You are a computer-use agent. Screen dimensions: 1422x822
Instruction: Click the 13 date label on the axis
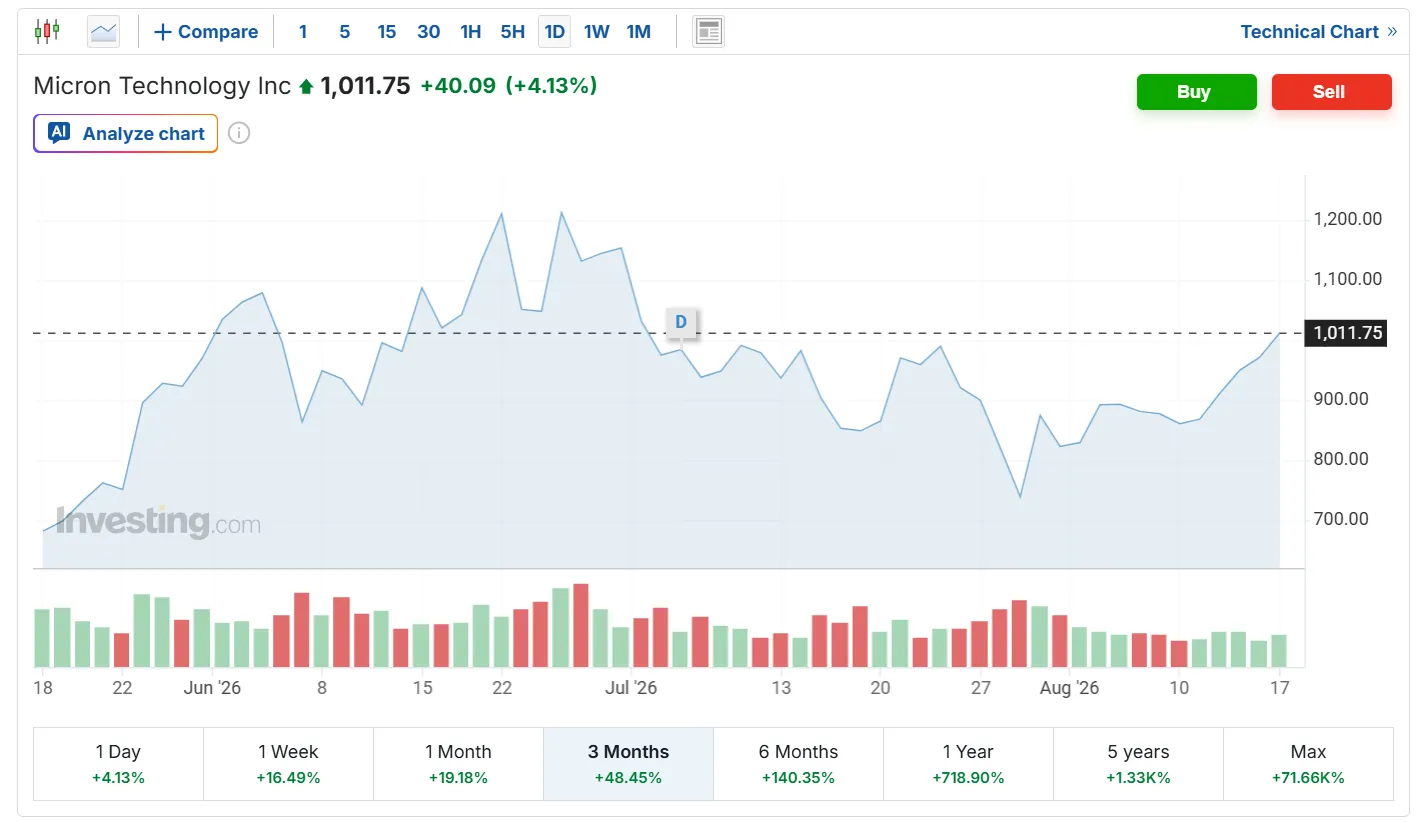pyautogui.click(x=781, y=688)
